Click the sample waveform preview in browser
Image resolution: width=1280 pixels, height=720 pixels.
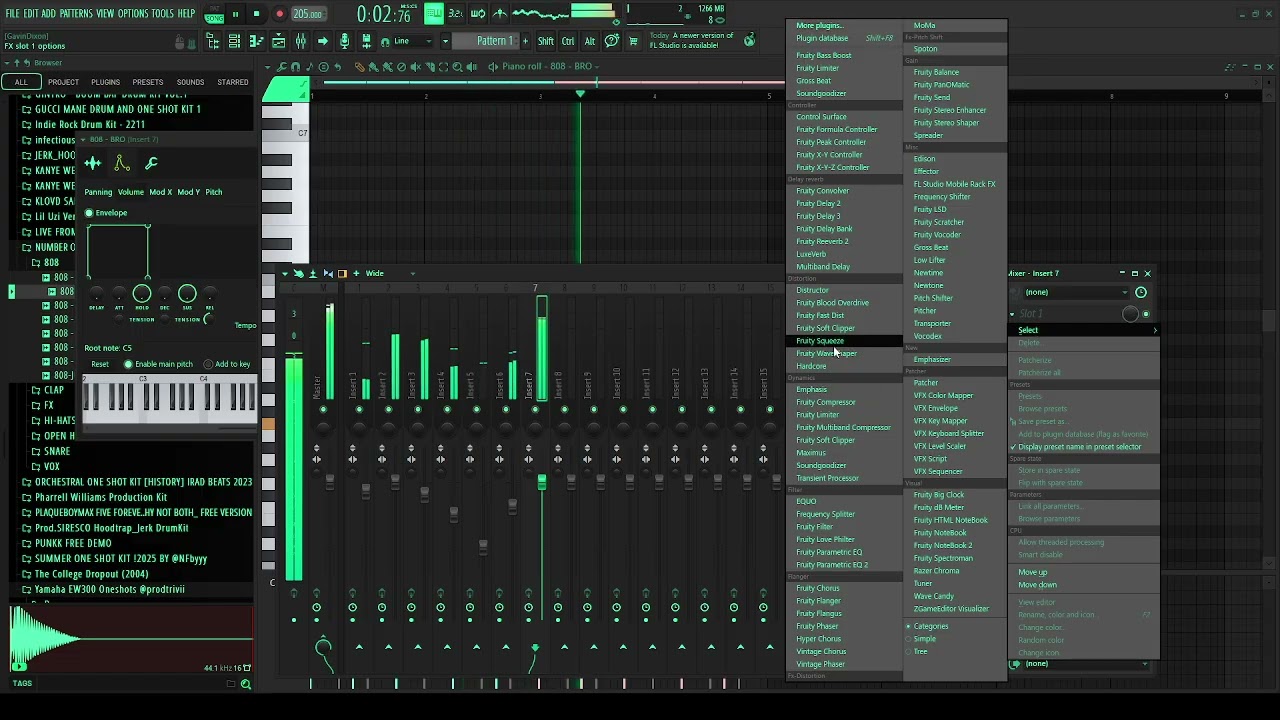(x=130, y=638)
